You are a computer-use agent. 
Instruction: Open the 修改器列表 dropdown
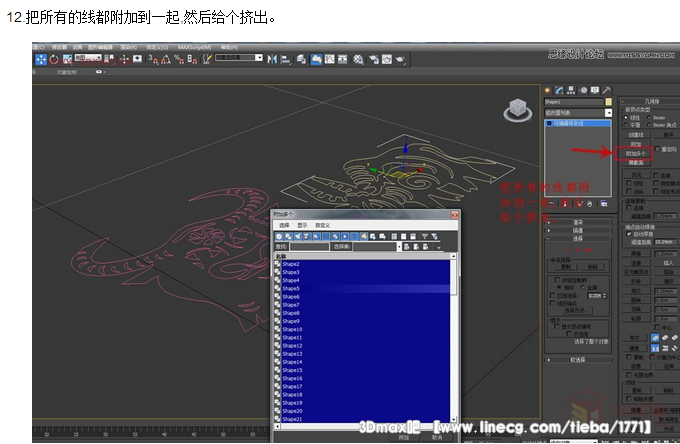[578, 113]
